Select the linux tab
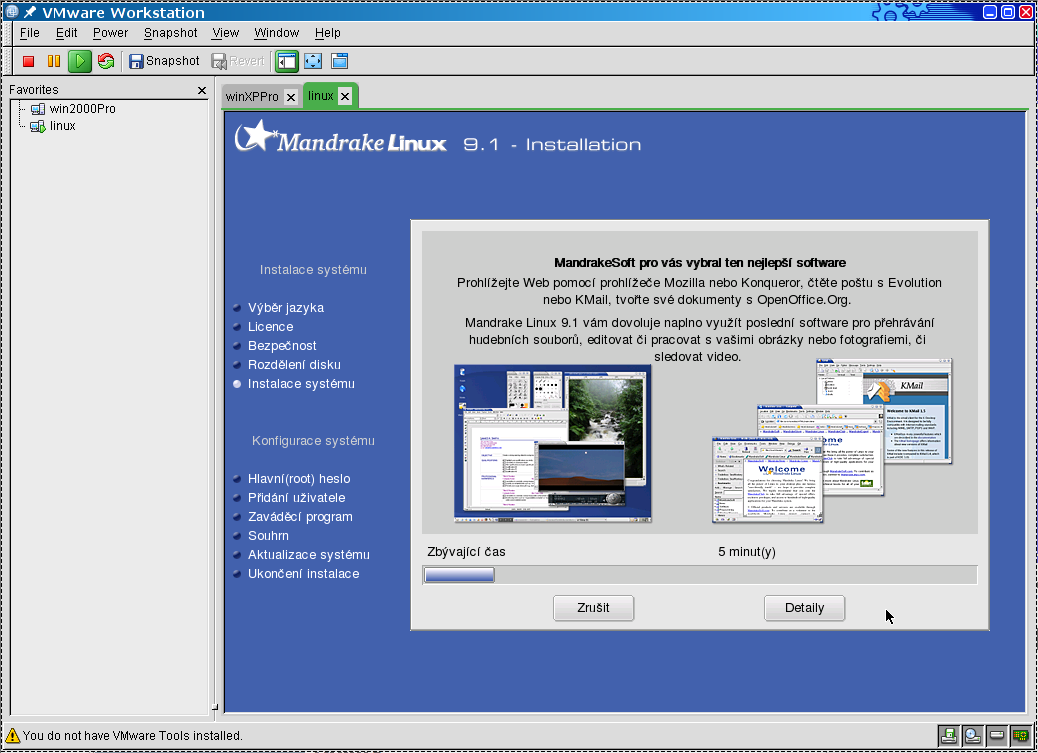 (320, 96)
